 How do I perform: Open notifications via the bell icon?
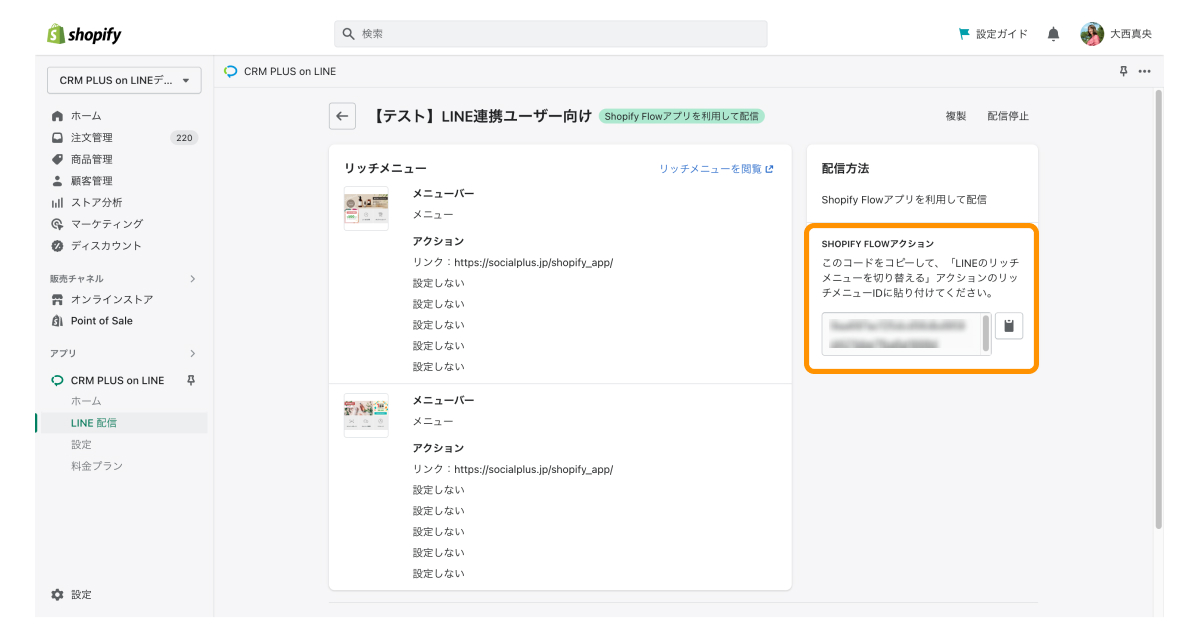point(1052,33)
